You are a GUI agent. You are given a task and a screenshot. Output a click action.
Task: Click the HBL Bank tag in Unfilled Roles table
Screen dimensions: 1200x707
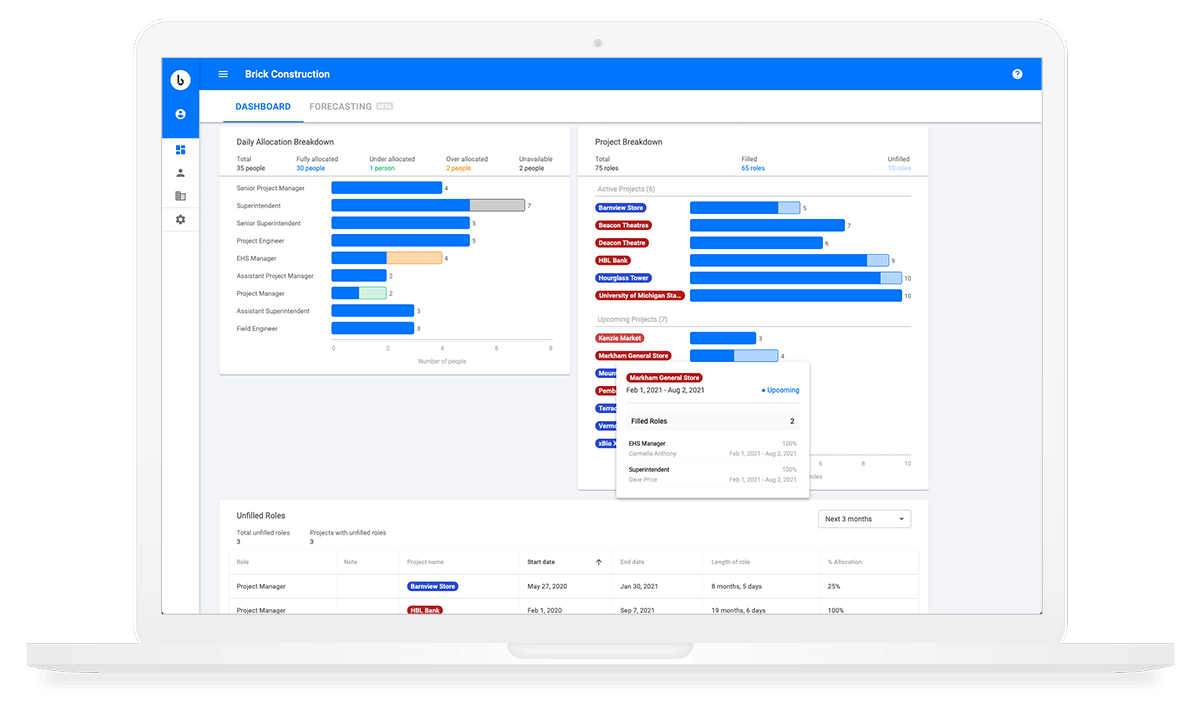[425, 610]
